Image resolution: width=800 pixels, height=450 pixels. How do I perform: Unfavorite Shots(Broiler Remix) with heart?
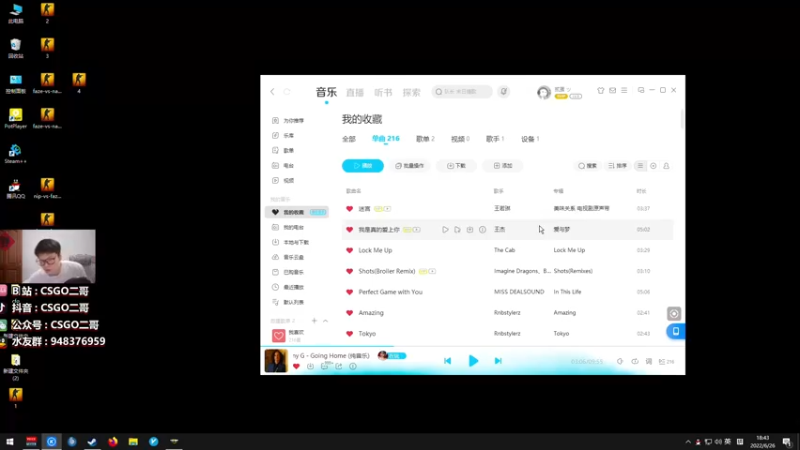(x=349, y=271)
